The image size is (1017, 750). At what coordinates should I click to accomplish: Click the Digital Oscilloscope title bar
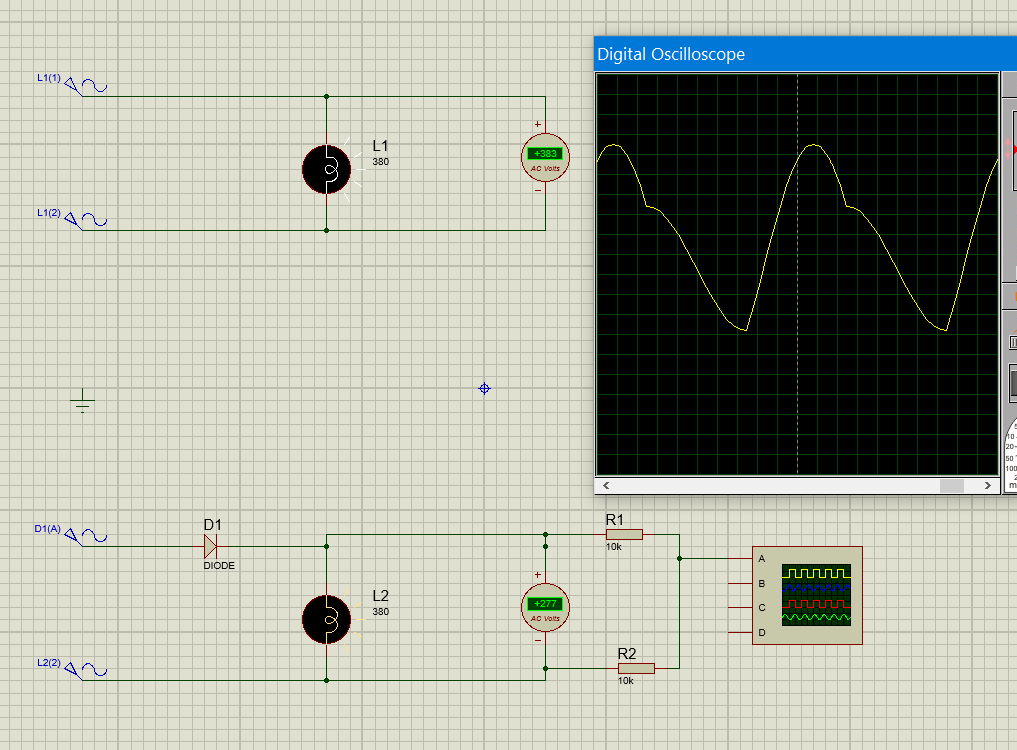tap(805, 54)
